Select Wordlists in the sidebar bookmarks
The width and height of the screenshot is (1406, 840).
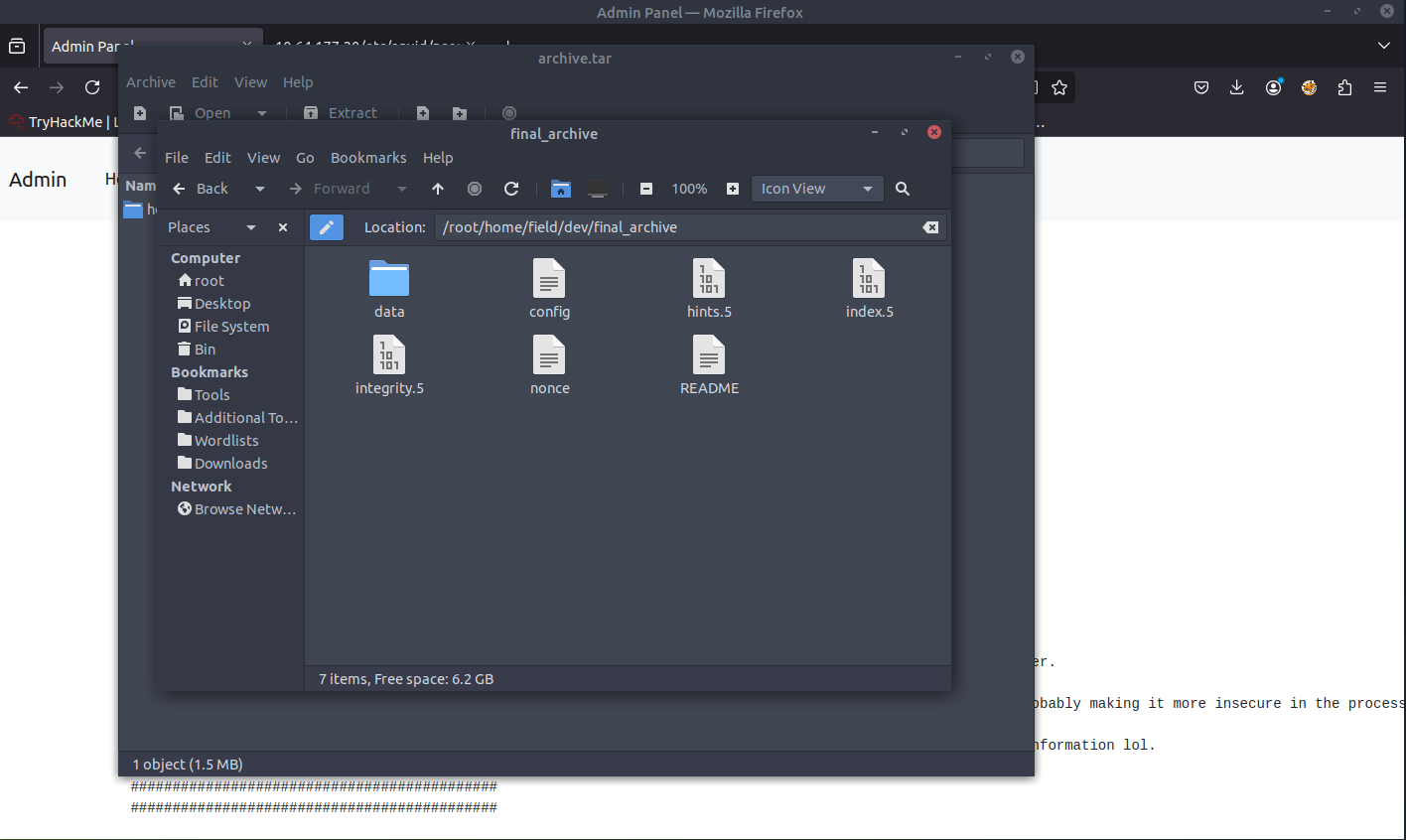pyautogui.click(x=225, y=441)
